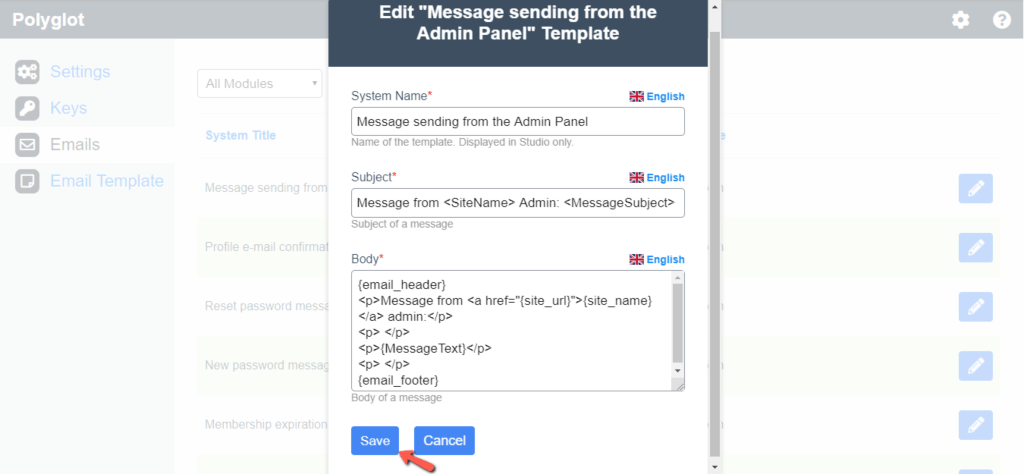This screenshot has height=474, width=1024.
Task: Switch System Name language via English link
Action: click(657, 97)
